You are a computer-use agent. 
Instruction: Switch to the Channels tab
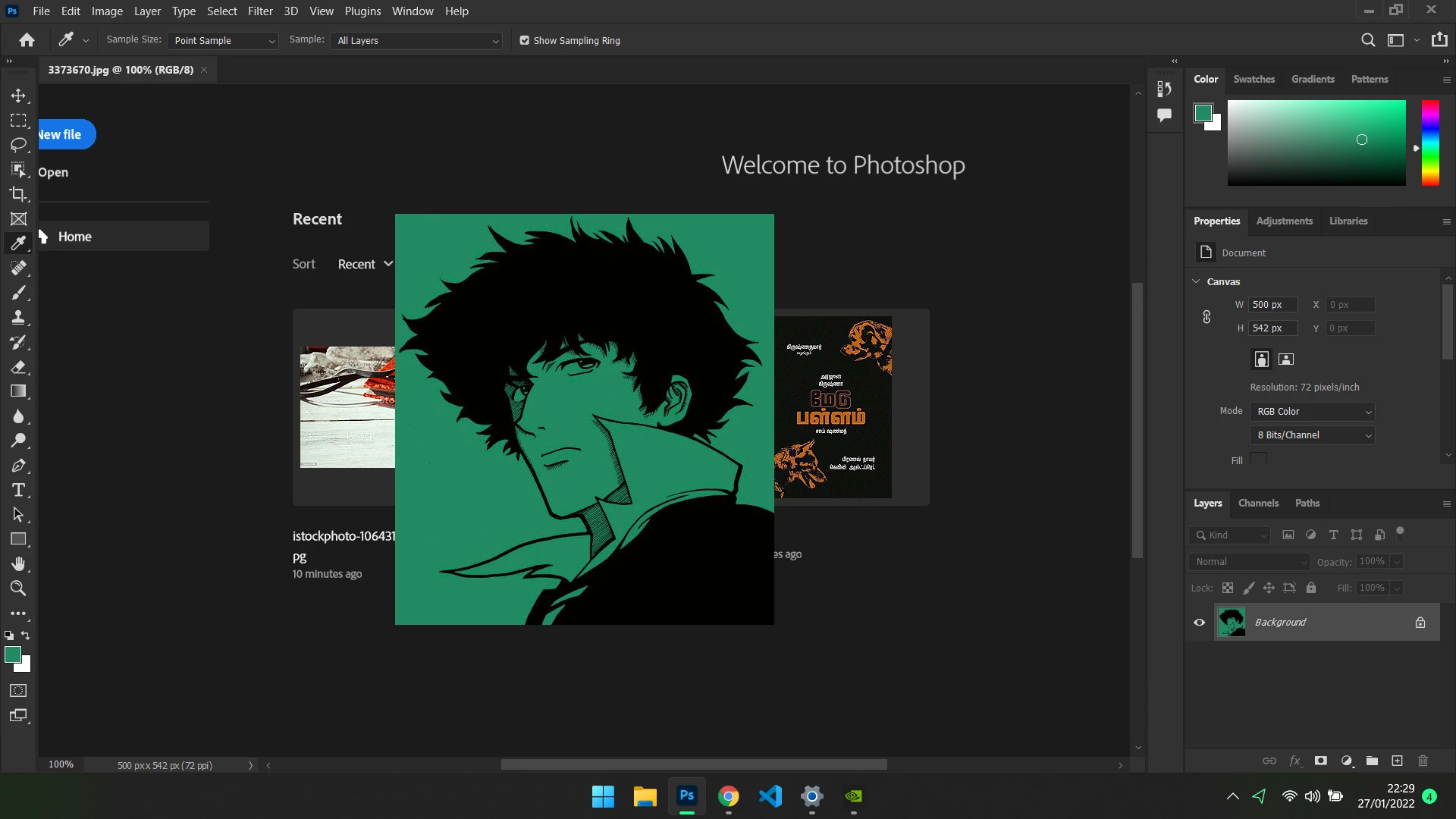1258,503
